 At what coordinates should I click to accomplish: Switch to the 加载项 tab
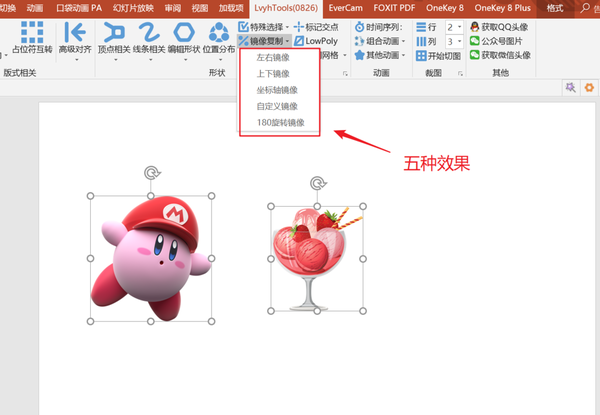[x=231, y=8]
